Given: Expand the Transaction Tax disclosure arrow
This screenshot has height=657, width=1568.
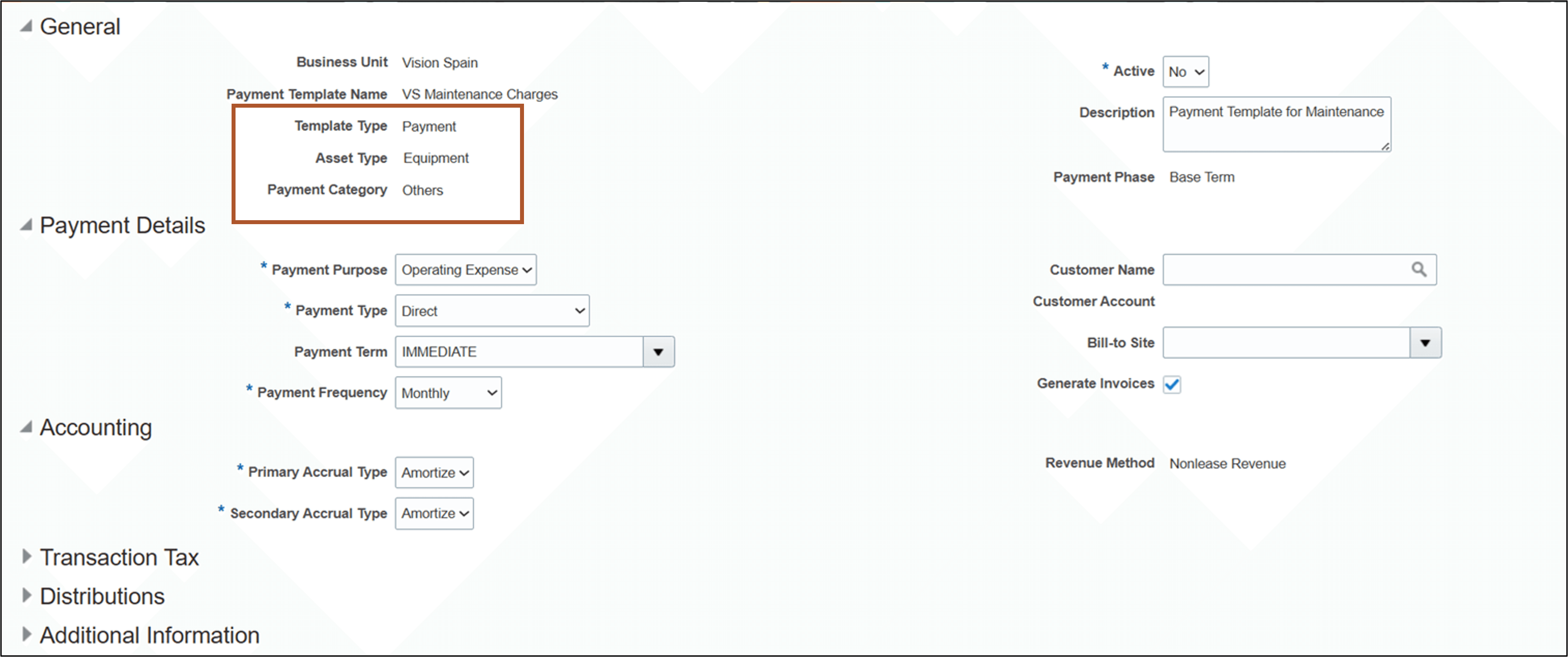Looking at the screenshot, I should (27, 556).
